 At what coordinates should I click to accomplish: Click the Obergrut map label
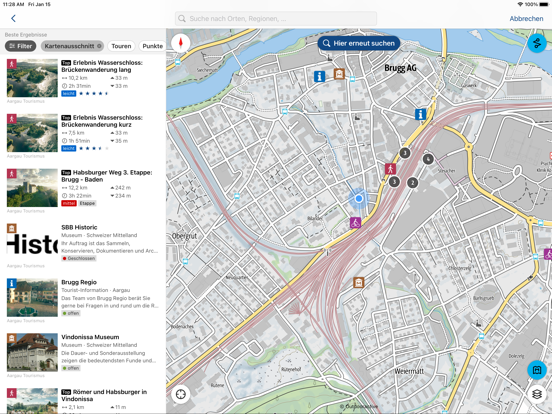point(184,236)
